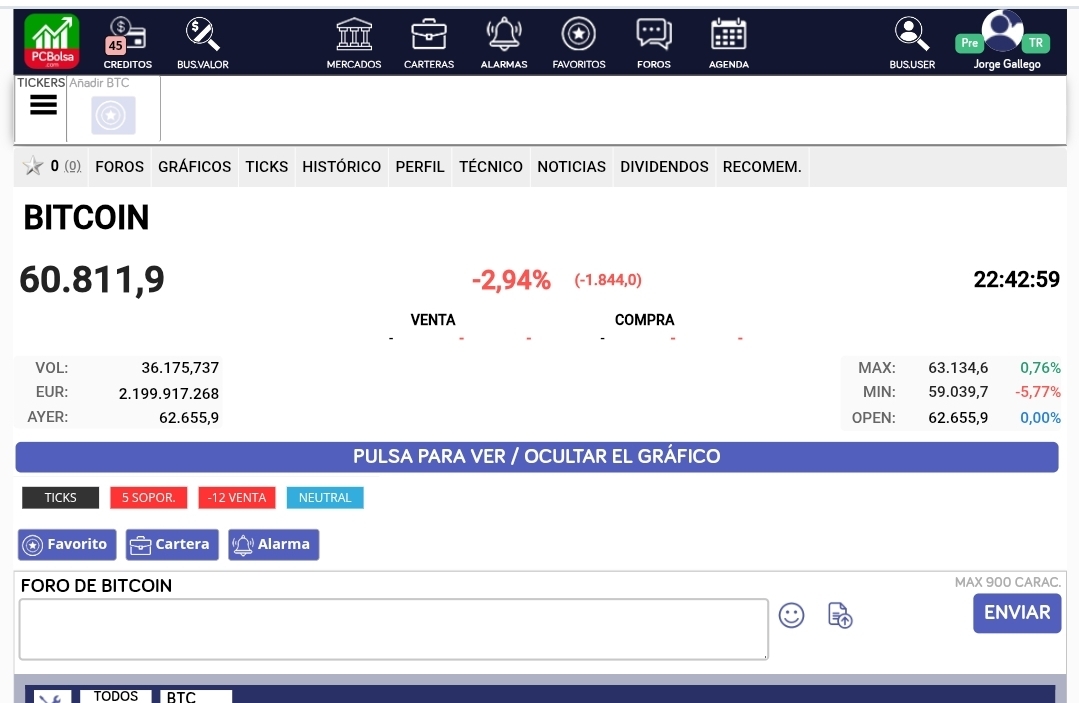
Task: Open Foros chat bubbles in top bar
Action: point(654,34)
